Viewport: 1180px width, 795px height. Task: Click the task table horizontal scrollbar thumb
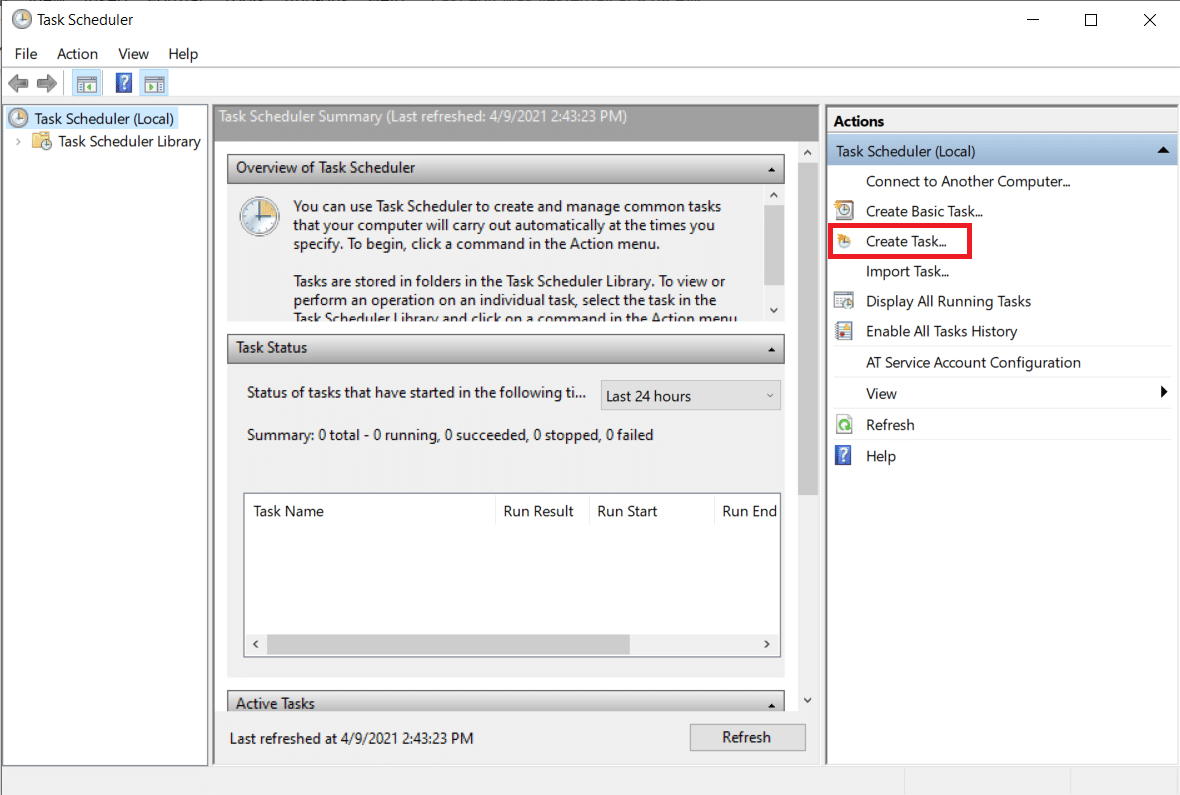449,644
